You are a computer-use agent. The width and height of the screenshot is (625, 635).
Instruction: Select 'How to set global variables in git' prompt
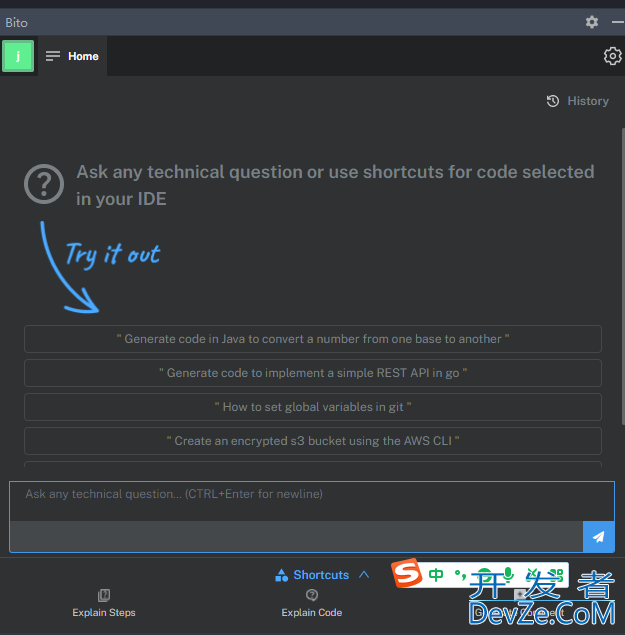(x=313, y=407)
